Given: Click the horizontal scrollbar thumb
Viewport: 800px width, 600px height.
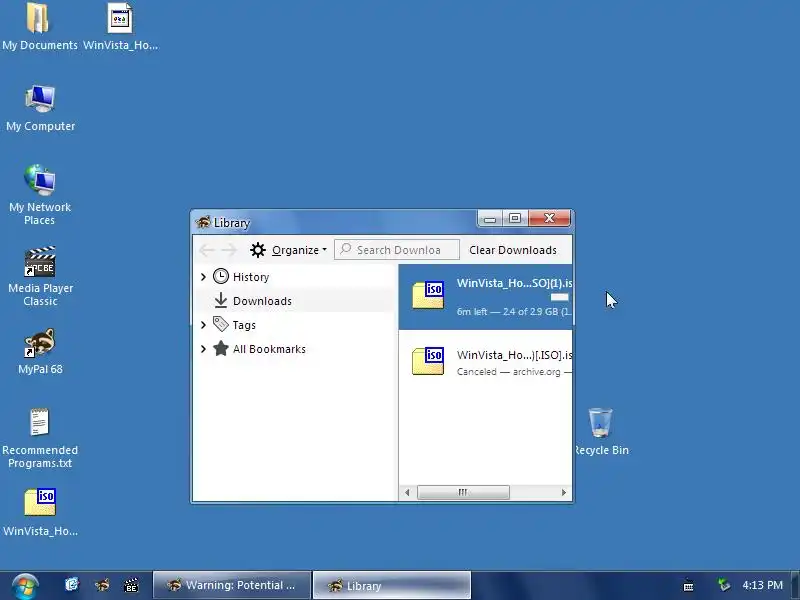Looking at the screenshot, I should [463, 492].
